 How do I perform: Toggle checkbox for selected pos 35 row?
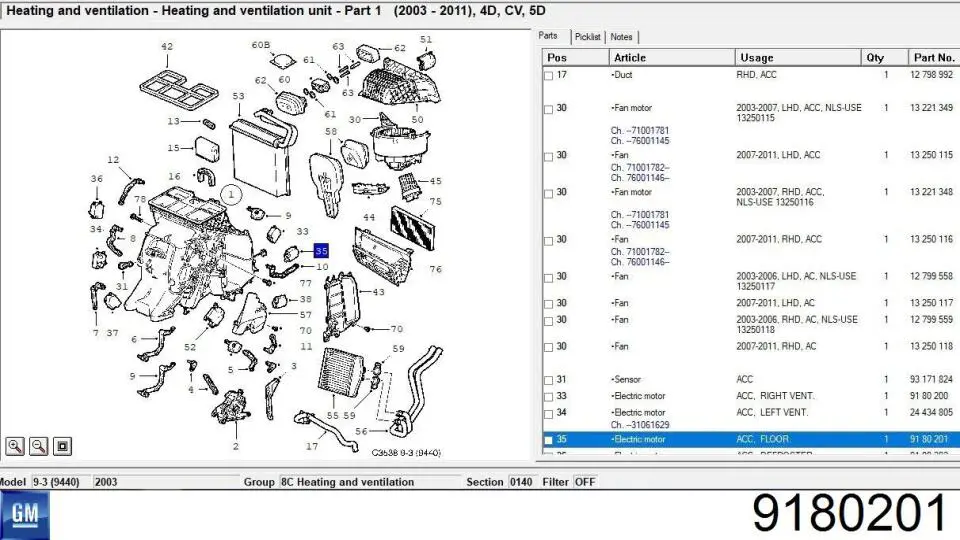click(x=549, y=440)
